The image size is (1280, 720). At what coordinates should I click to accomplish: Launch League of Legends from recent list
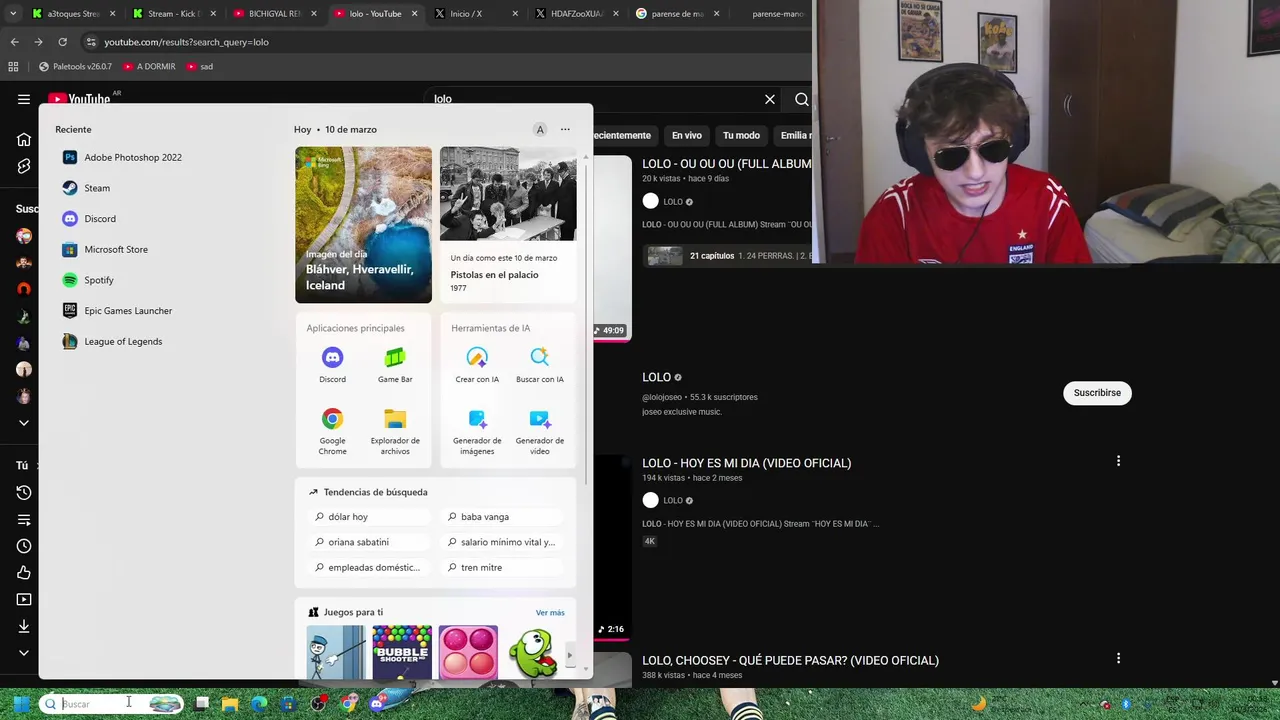click(x=112, y=342)
